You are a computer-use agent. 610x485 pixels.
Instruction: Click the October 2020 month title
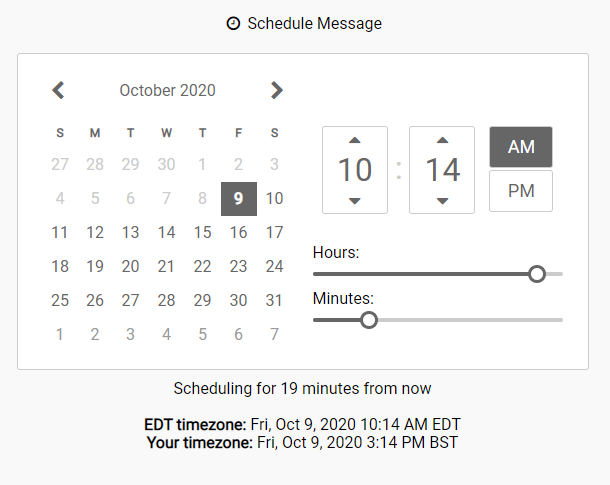click(167, 90)
